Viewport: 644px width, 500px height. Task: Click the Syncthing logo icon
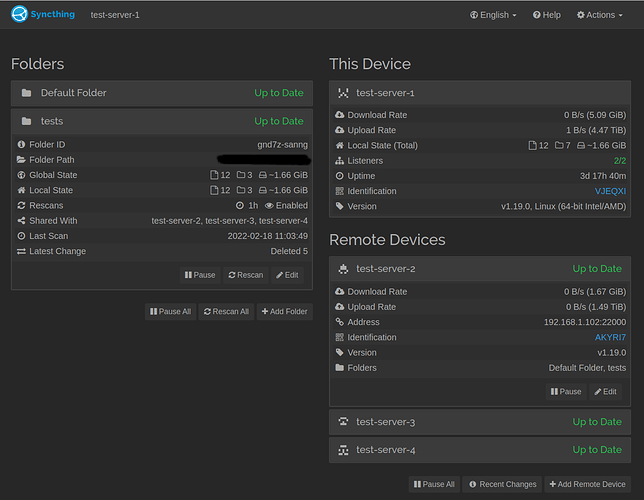(19, 14)
